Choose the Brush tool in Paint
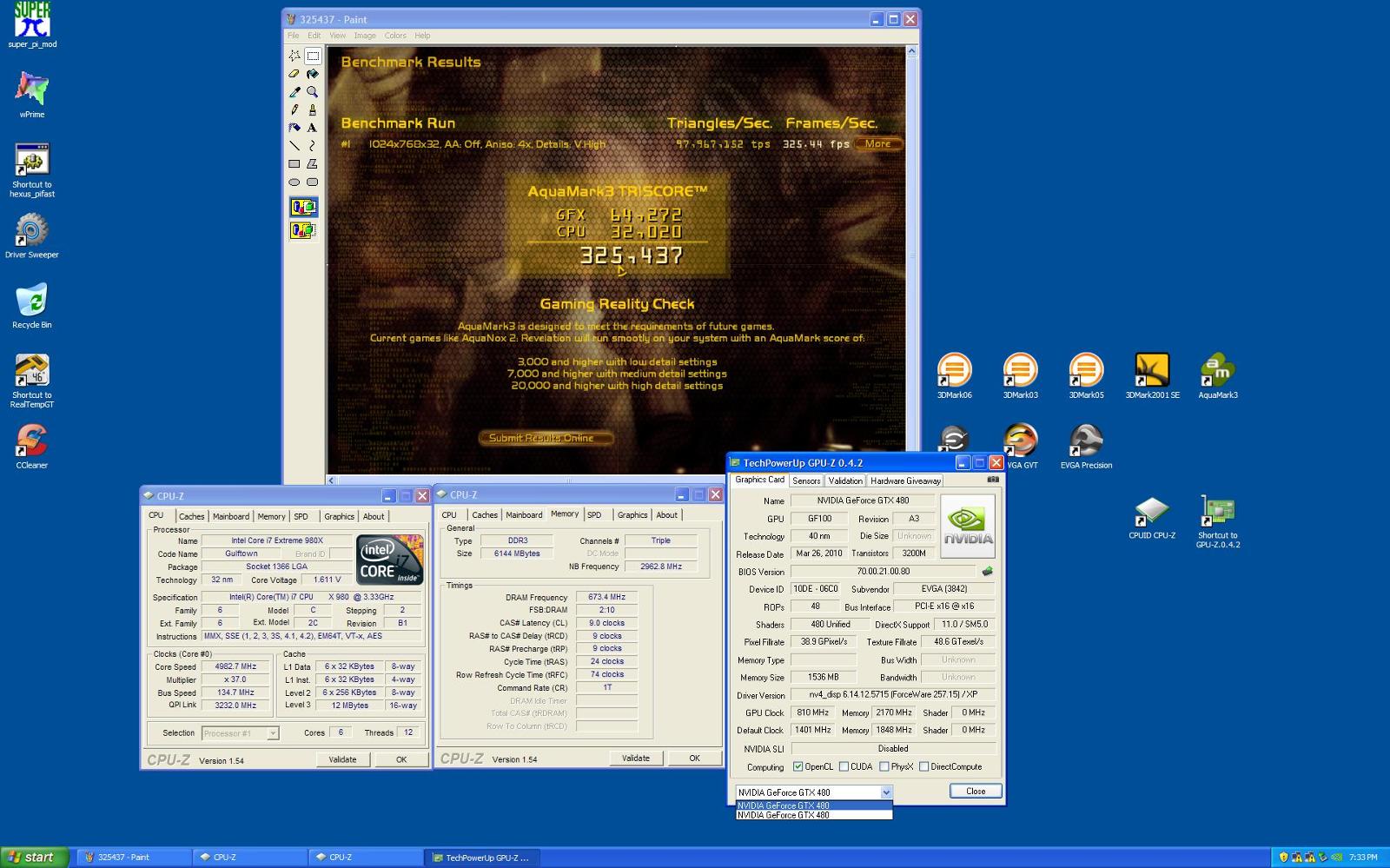 pos(313,109)
